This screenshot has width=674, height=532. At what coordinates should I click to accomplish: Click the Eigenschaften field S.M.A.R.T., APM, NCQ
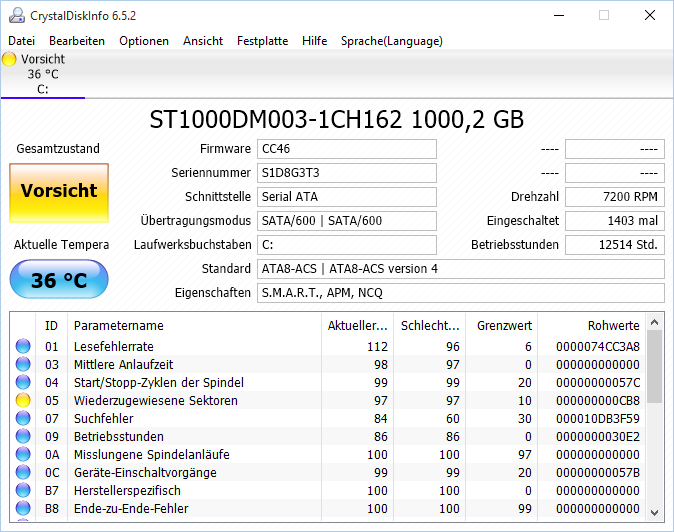click(461, 293)
